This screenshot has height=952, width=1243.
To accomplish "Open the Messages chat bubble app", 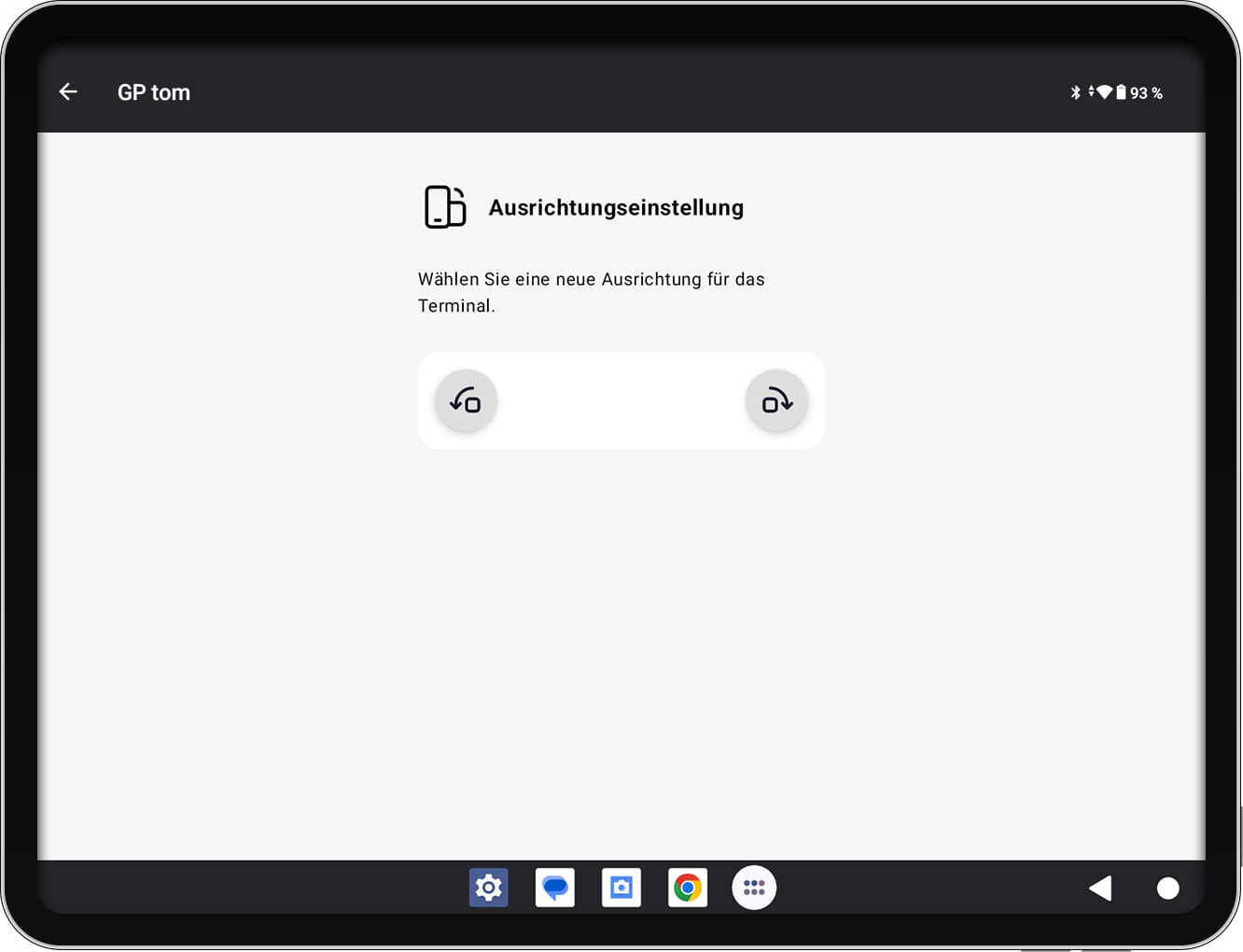I will pyautogui.click(x=555, y=888).
